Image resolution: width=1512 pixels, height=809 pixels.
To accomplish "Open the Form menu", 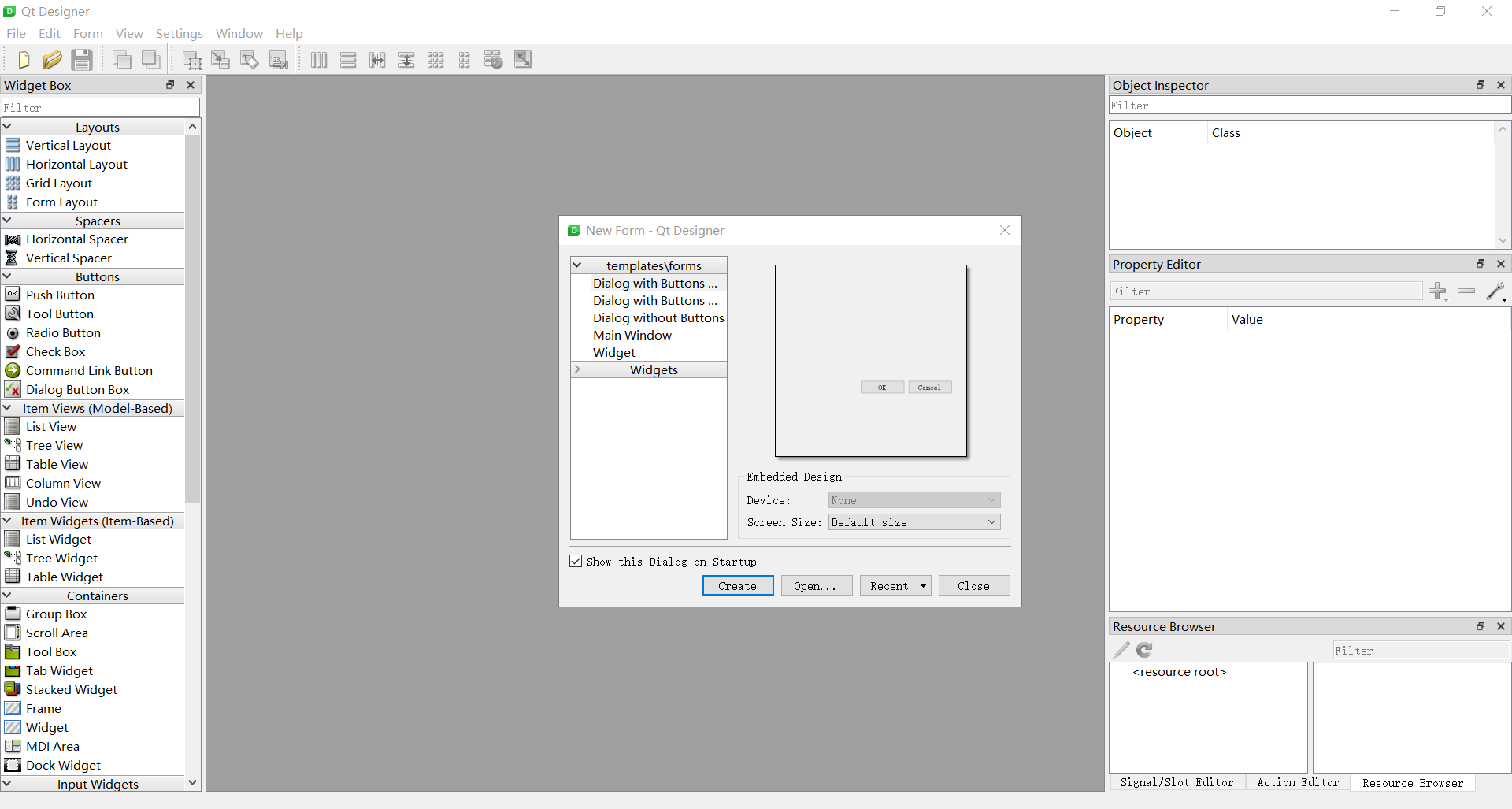I will click(x=87, y=33).
